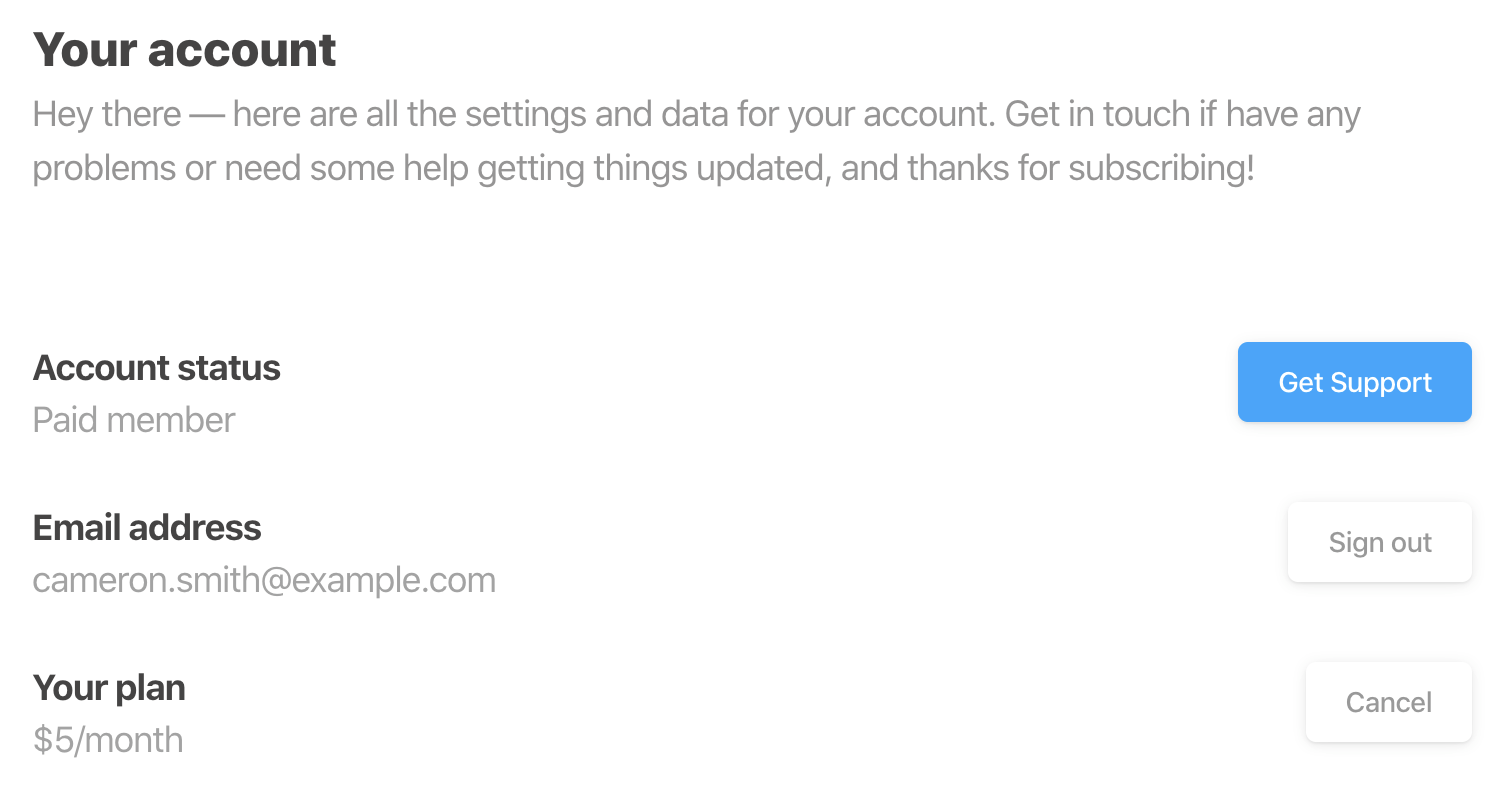Sign out of the account
Viewport: 1512px width, 790px height.
click(x=1379, y=542)
